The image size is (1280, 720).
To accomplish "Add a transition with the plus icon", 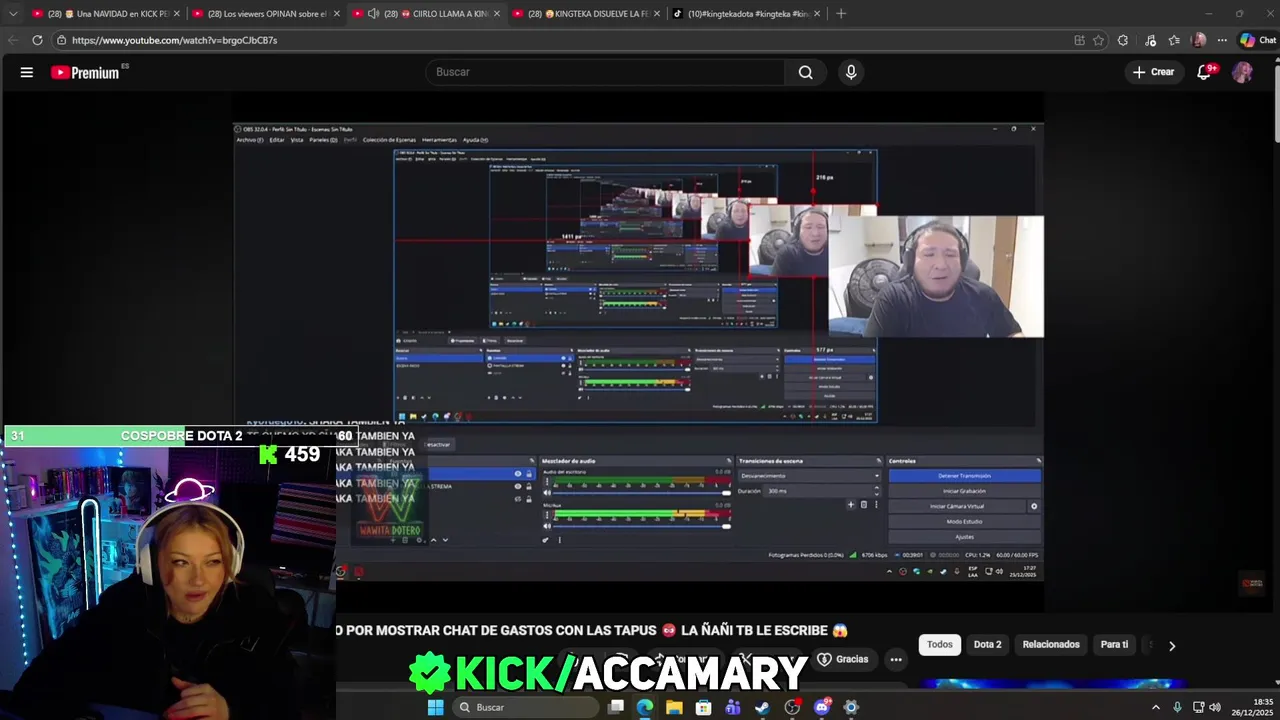I will (851, 505).
